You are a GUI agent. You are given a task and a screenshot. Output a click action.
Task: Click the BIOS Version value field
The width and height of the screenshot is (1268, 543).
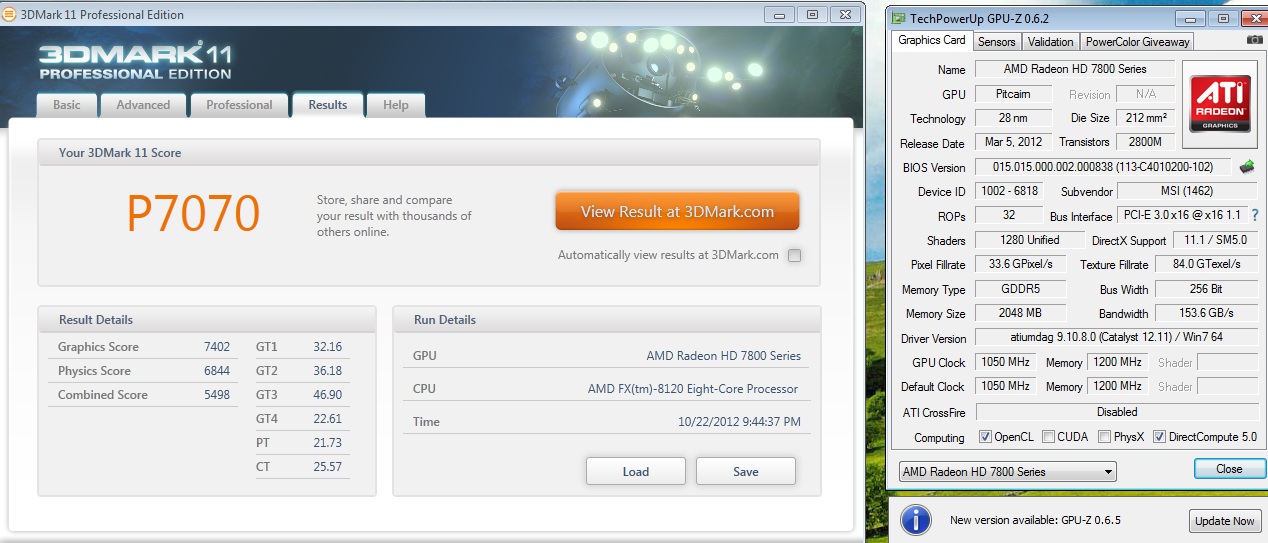[1102, 167]
